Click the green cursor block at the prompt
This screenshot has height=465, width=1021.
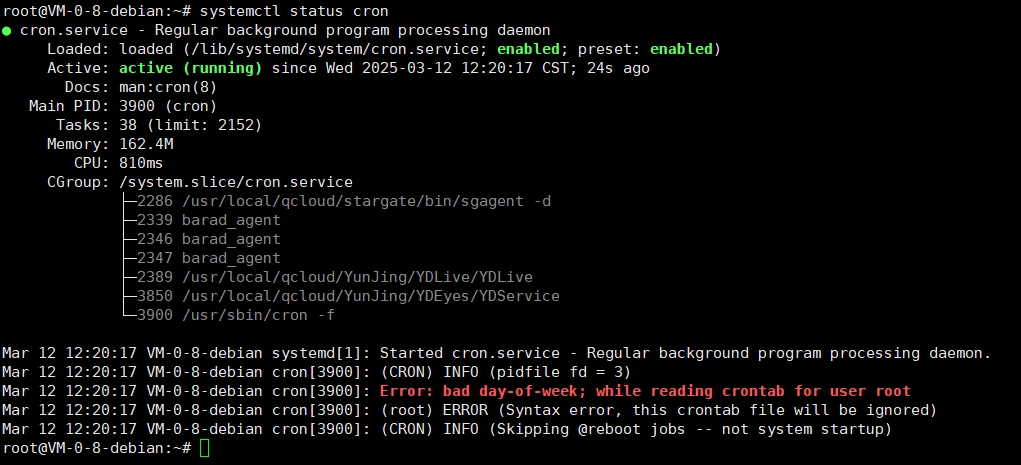204,448
